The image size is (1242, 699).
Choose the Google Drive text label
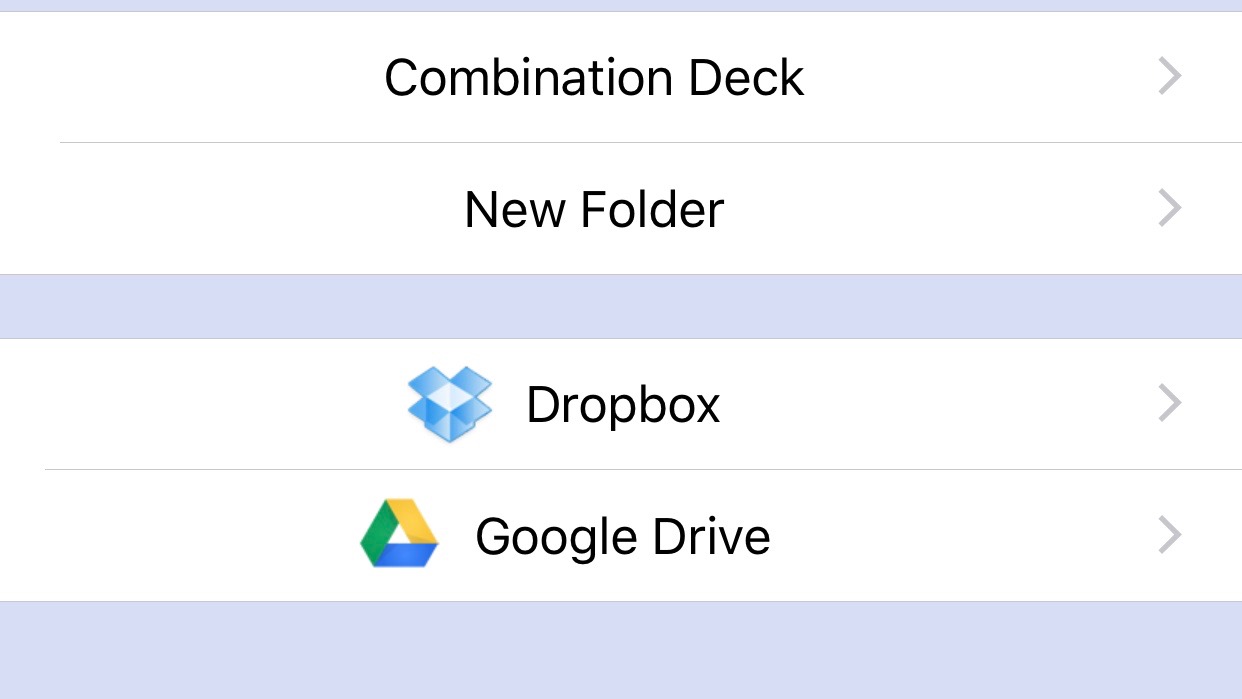(x=622, y=537)
